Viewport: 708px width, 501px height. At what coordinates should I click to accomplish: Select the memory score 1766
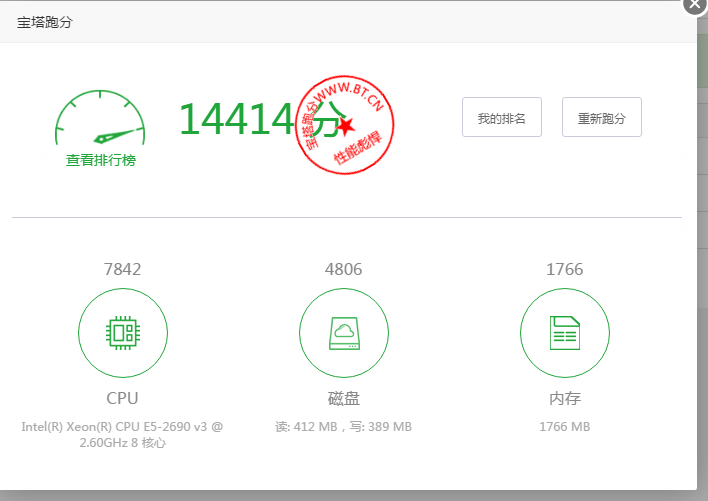point(564,269)
